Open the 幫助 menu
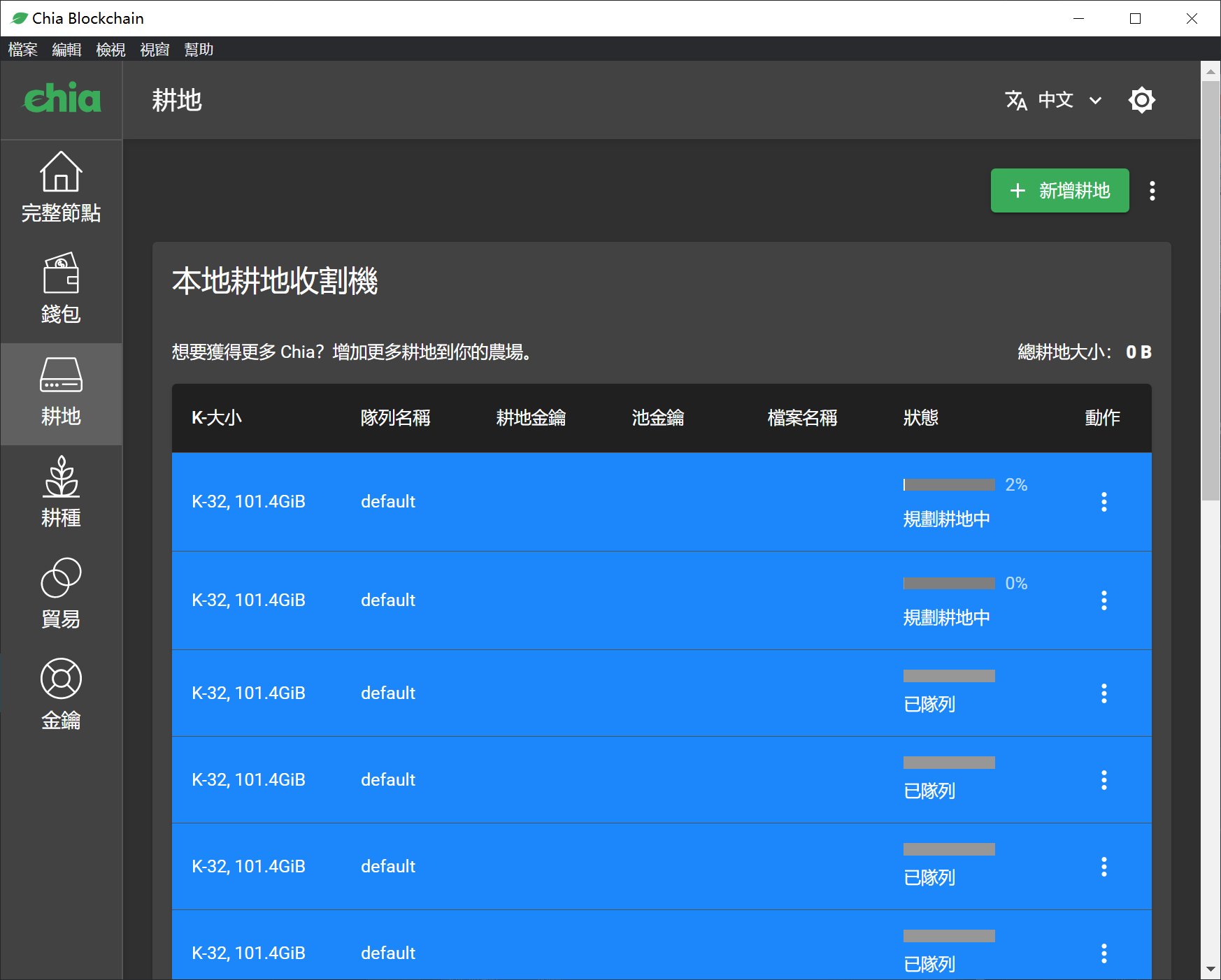Screen dimensions: 1221x980 click(199, 50)
